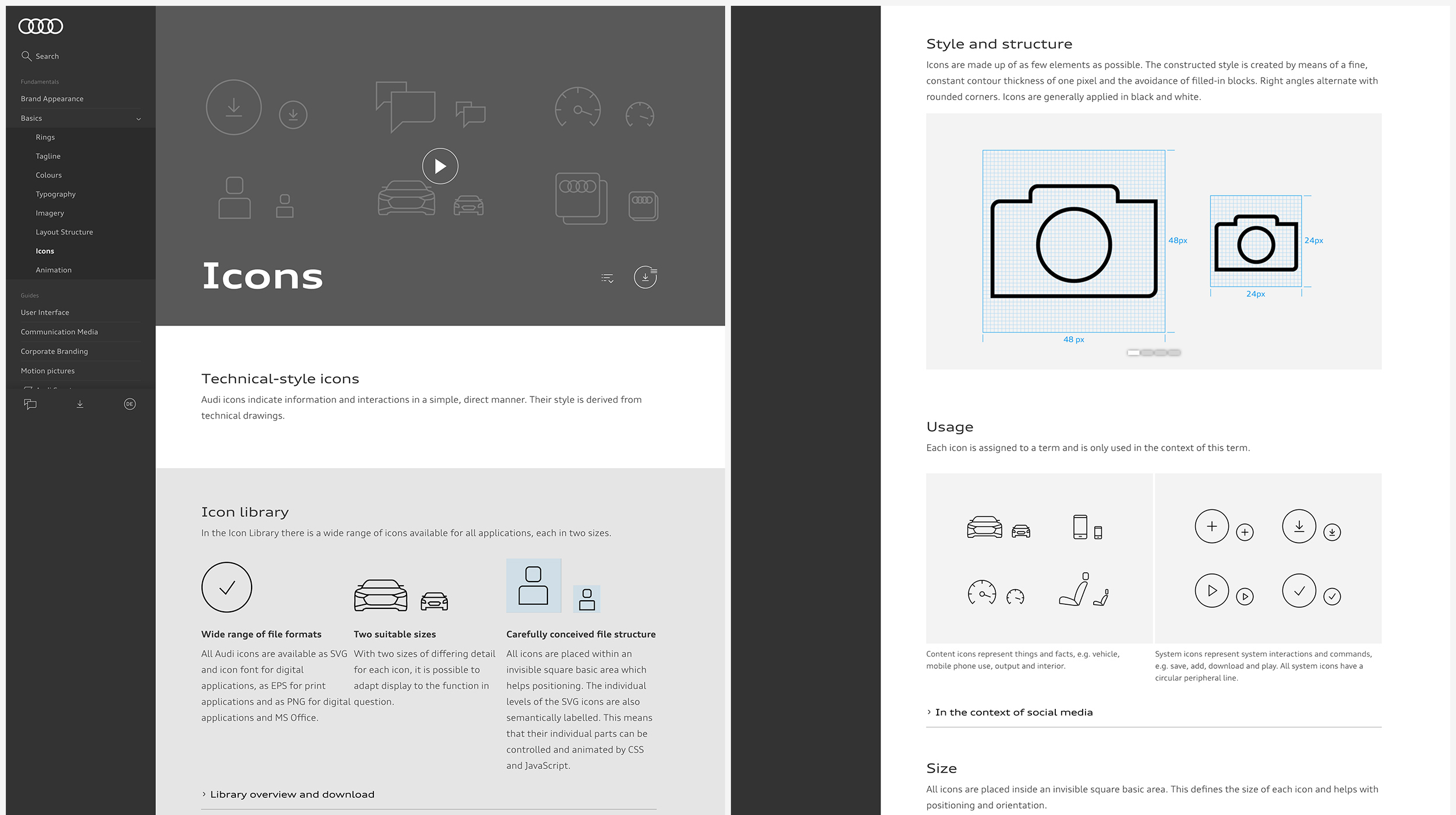The width and height of the screenshot is (1456, 815).
Task: Click large checkmark circle system icon in Usage
Action: click(1299, 590)
